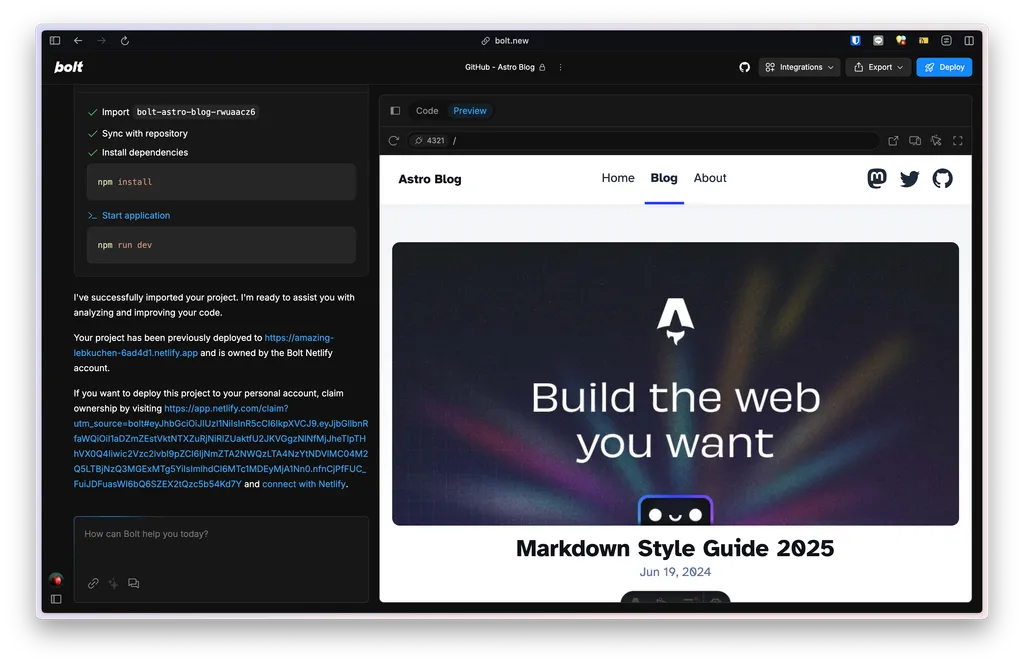Click the Start application step

pos(136,215)
